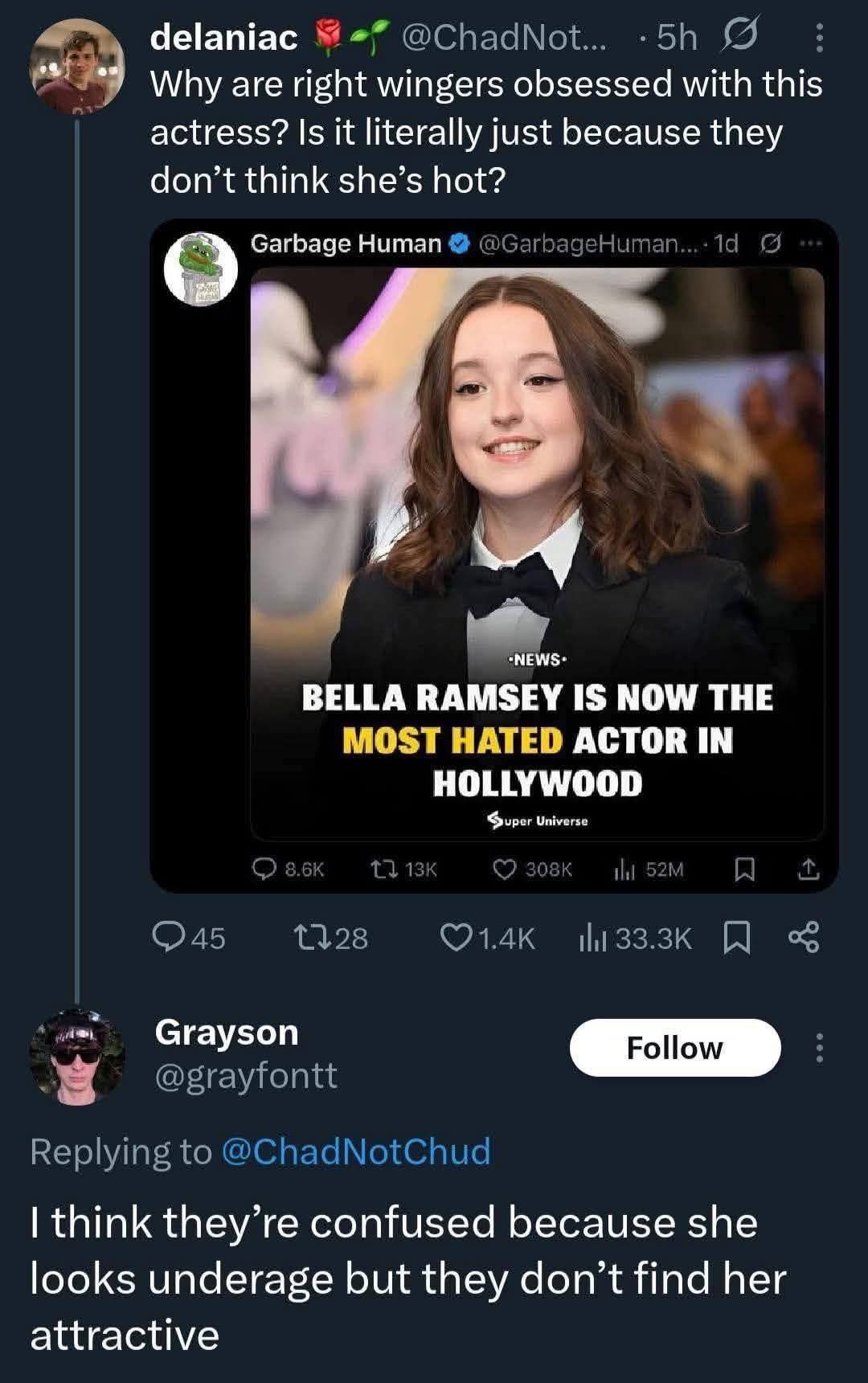Open Garbage Human's Pepe avatar
Viewport: 868px width, 1383px height.
click(x=200, y=269)
